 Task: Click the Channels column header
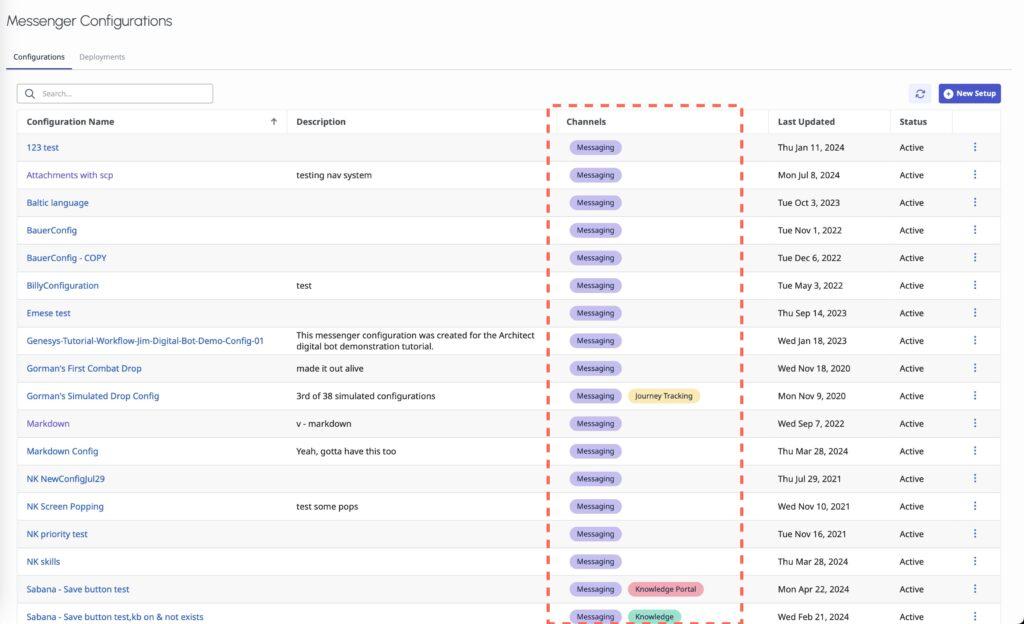click(585, 120)
